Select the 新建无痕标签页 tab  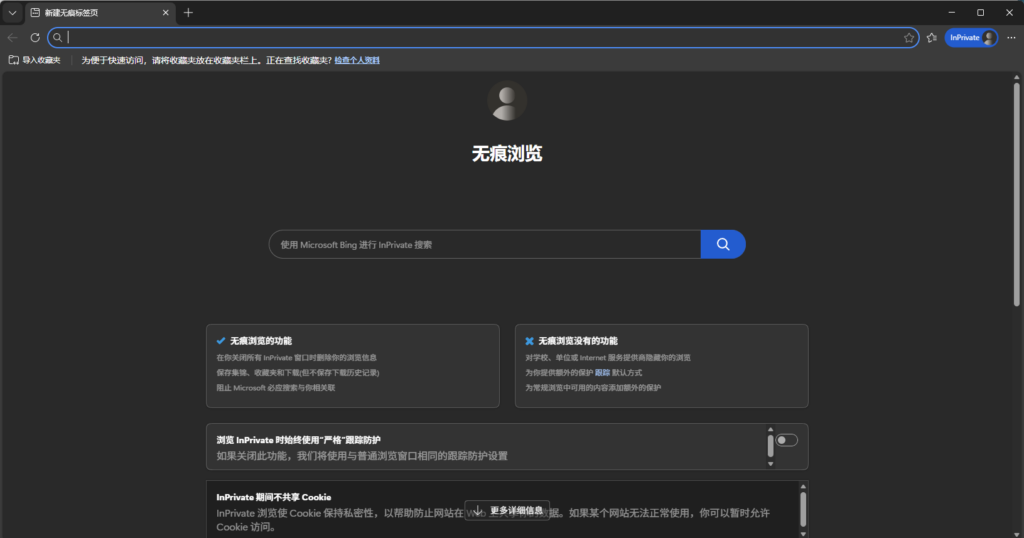click(90, 12)
